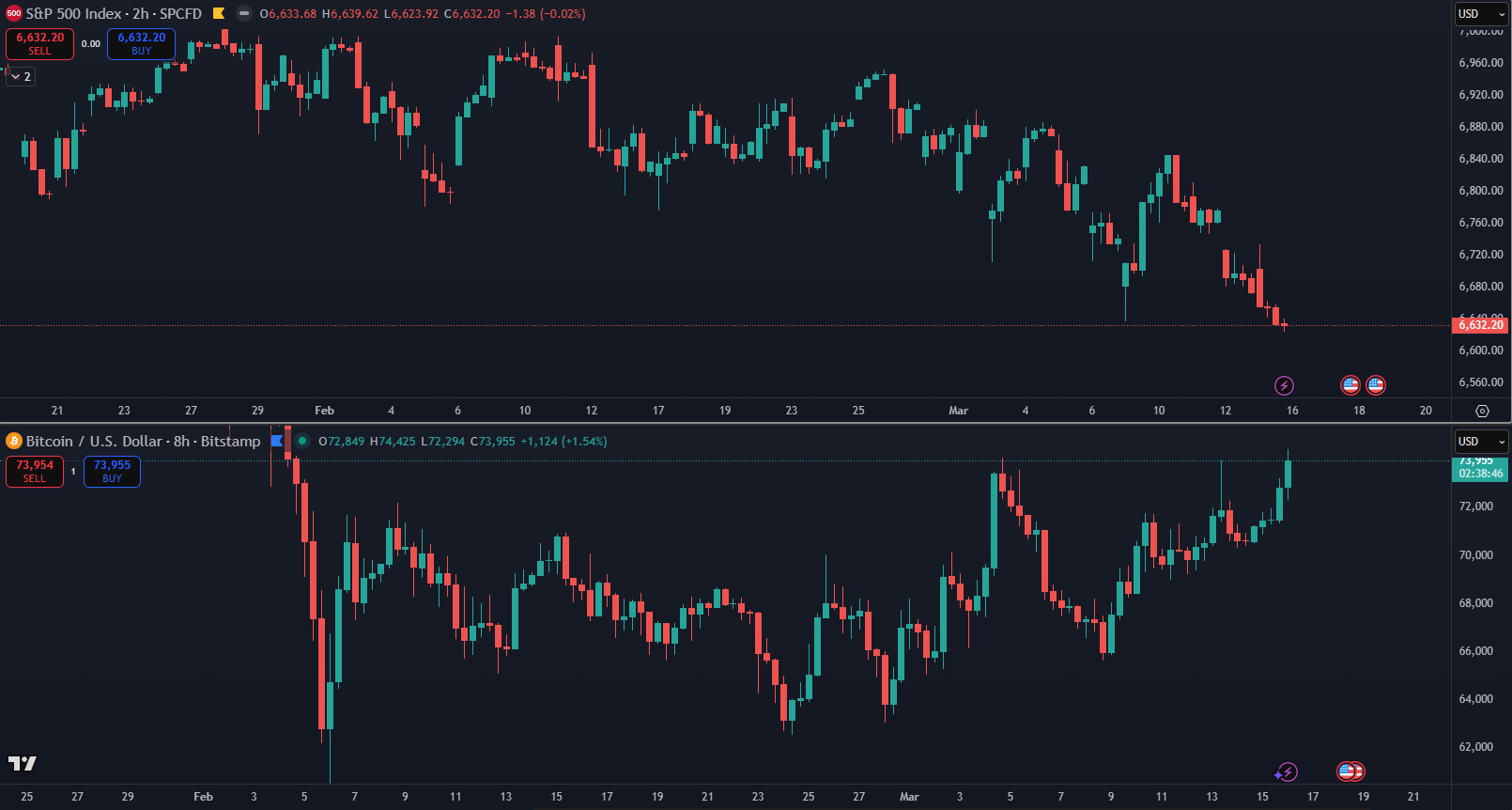Click the red 6,632.20 price label on axis
This screenshot has height=810, width=1512.
tap(1480, 325)
